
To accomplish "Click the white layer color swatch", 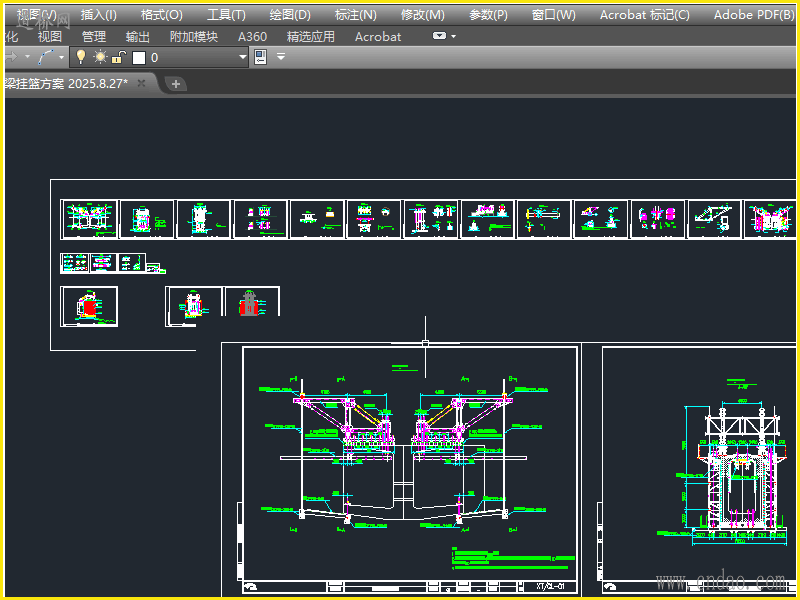I will point(139,58).
